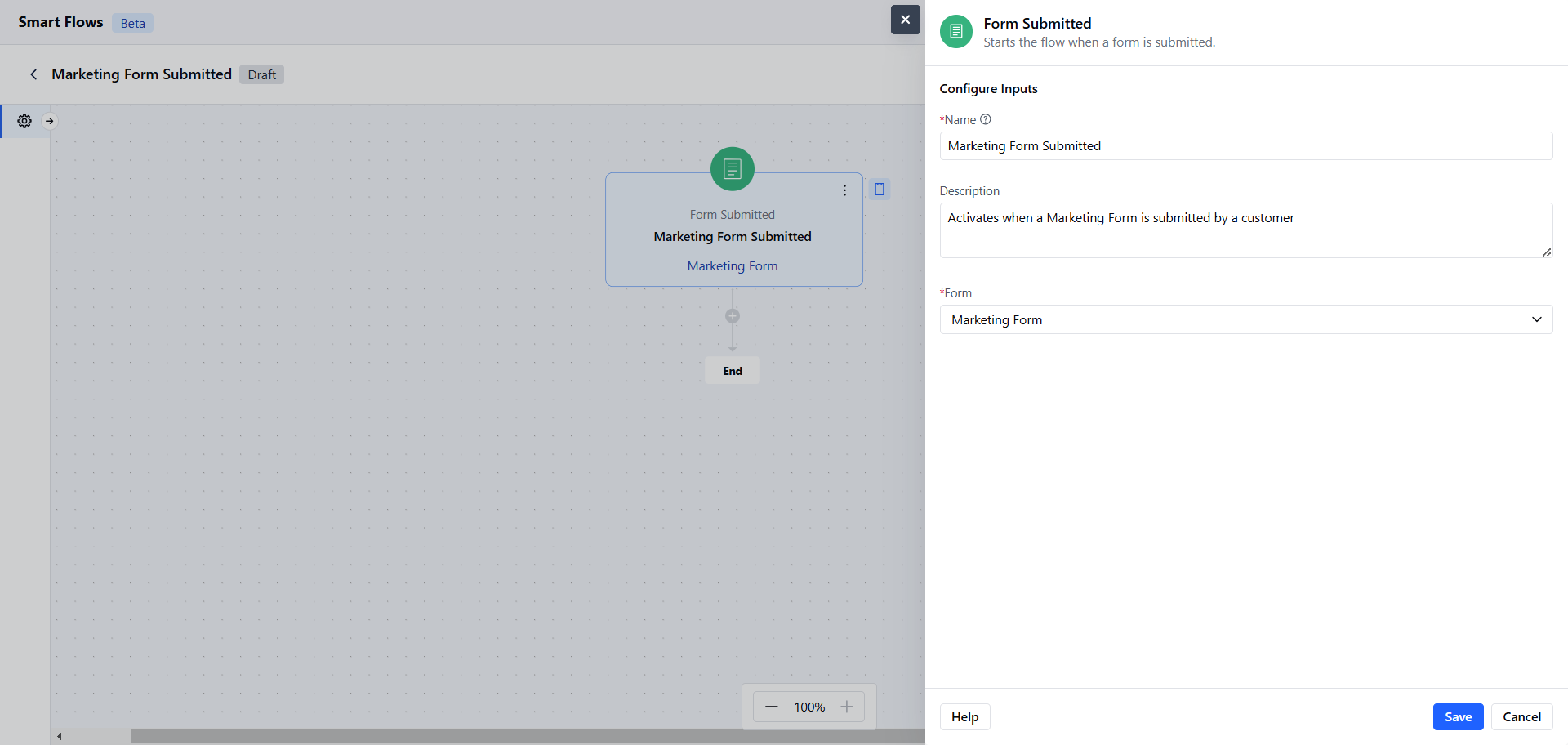This screenshot has width=1568, height=745.
Task: Click the notes icon beside the node
Action: (880, 190)
